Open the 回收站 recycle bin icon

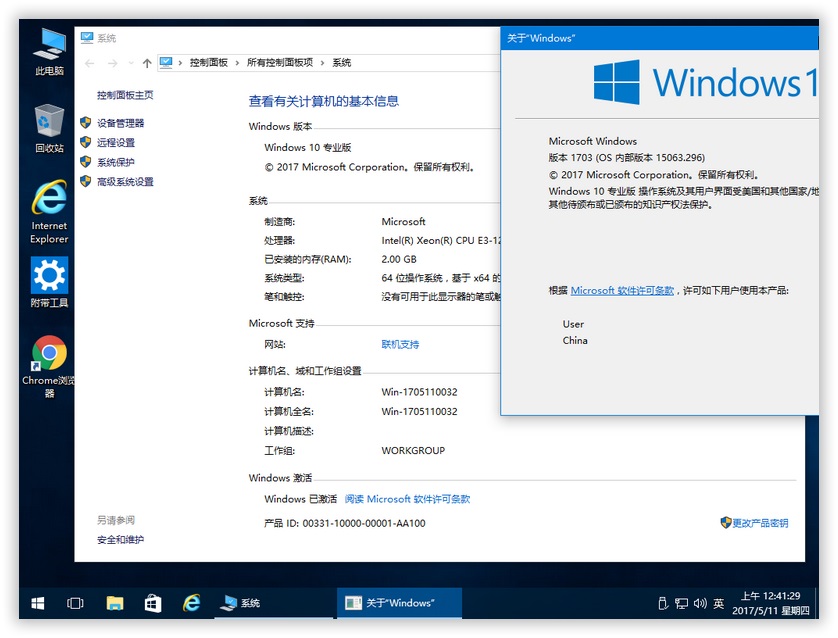click(49, 129)
